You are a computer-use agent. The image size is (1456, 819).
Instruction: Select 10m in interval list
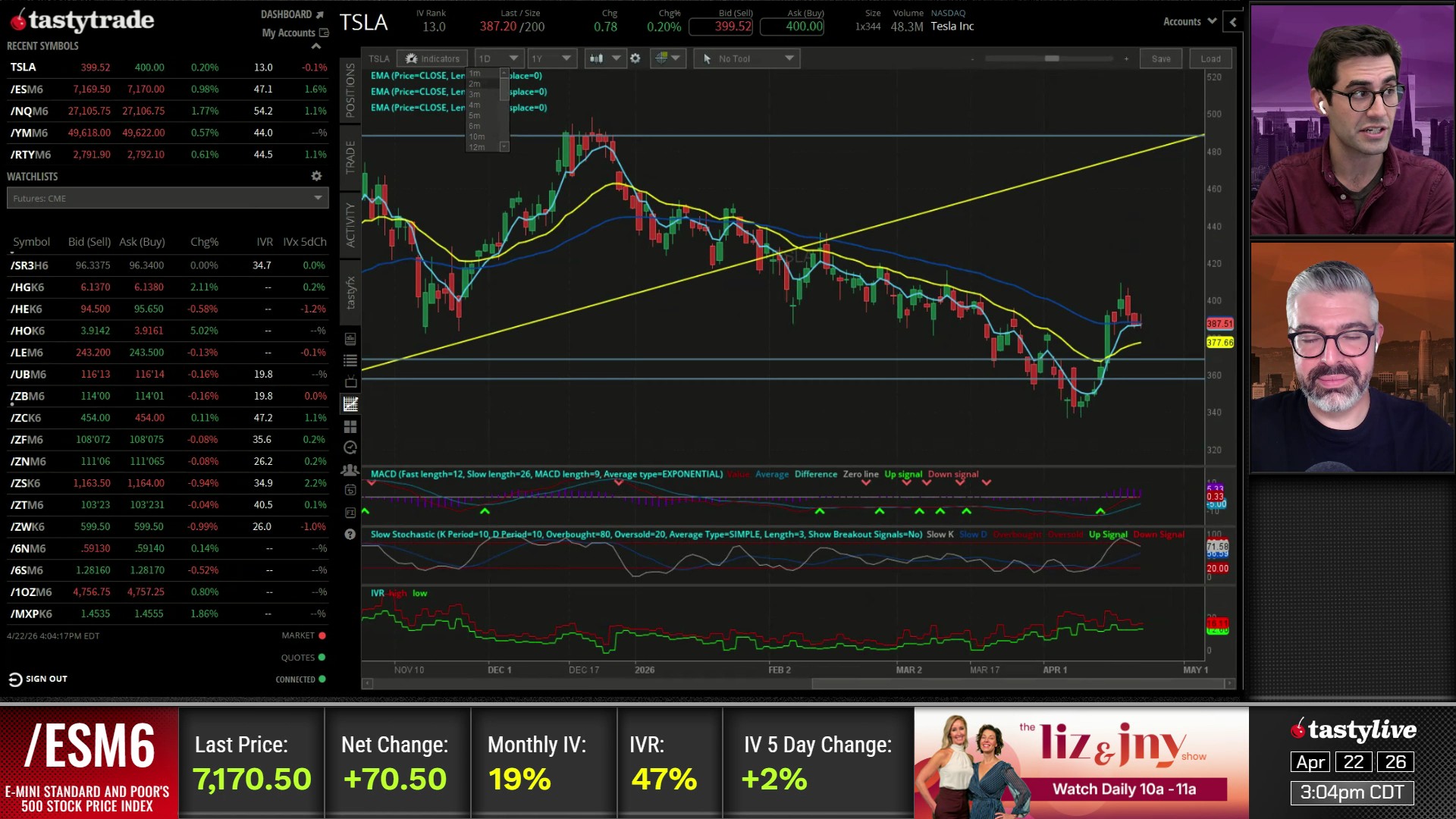click(x=476, y=136)
